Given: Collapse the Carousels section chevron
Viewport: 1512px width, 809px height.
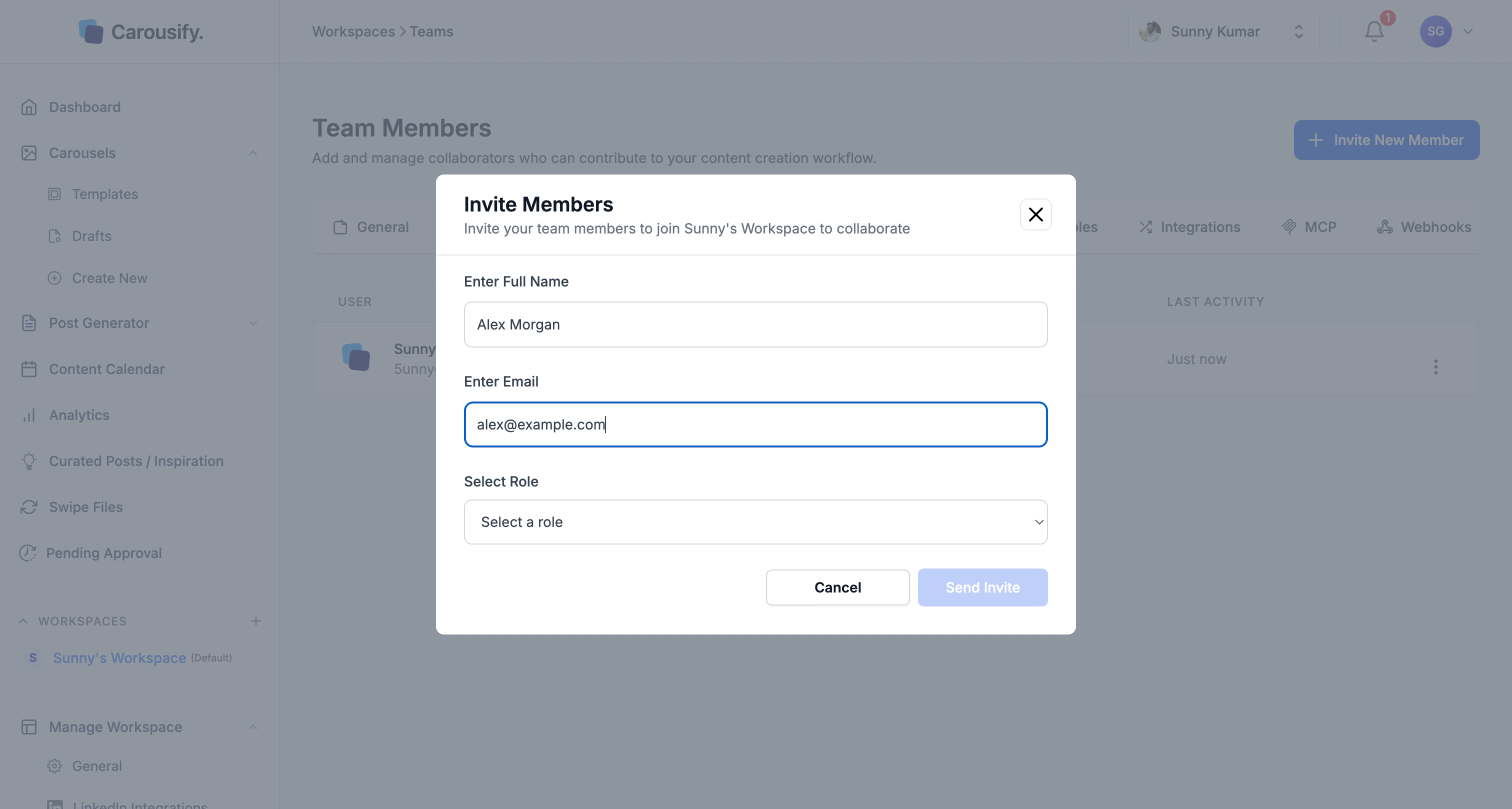Looking at the screenshot, I should point(253,152).
